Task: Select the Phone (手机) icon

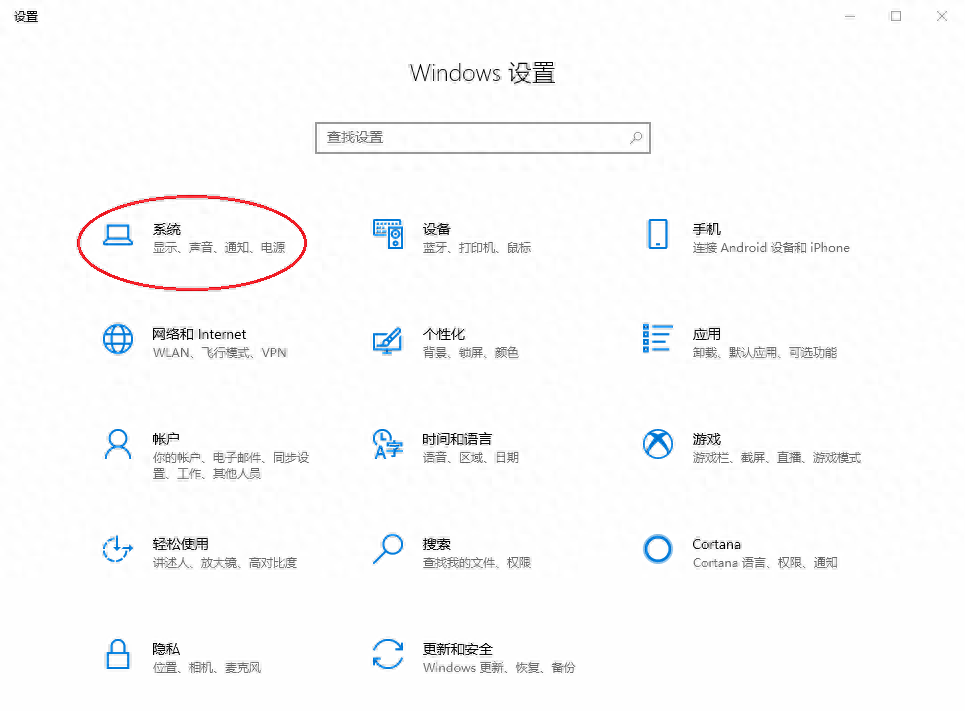Action: tap(657, 235)
